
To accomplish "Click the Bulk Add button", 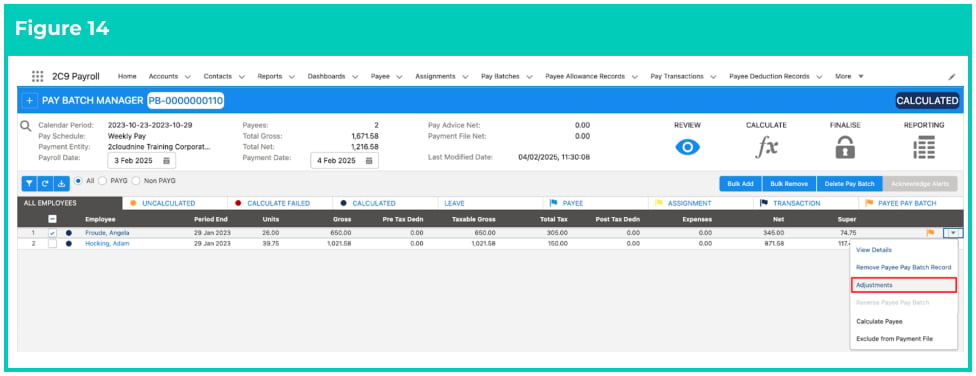I will pos(741,184).
